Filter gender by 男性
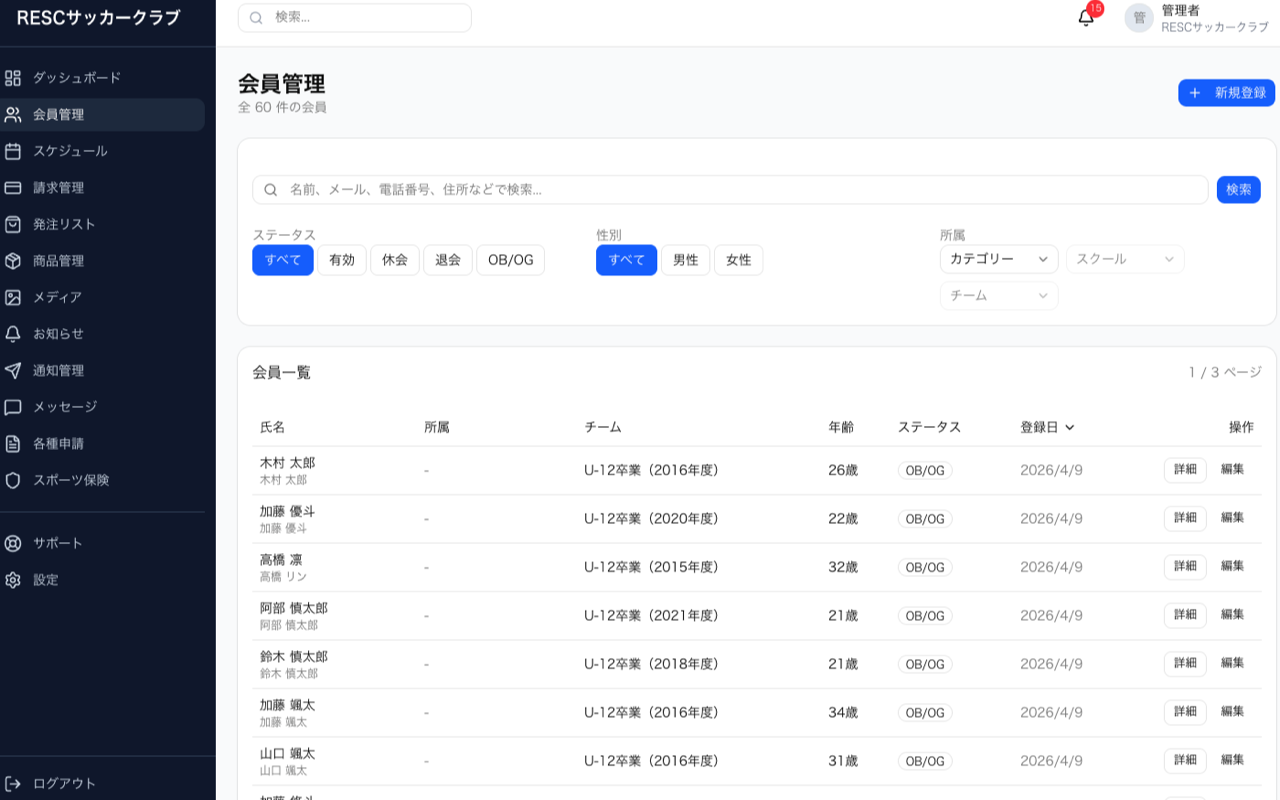This screenshot has width=1280, height=800. (686, 260)
